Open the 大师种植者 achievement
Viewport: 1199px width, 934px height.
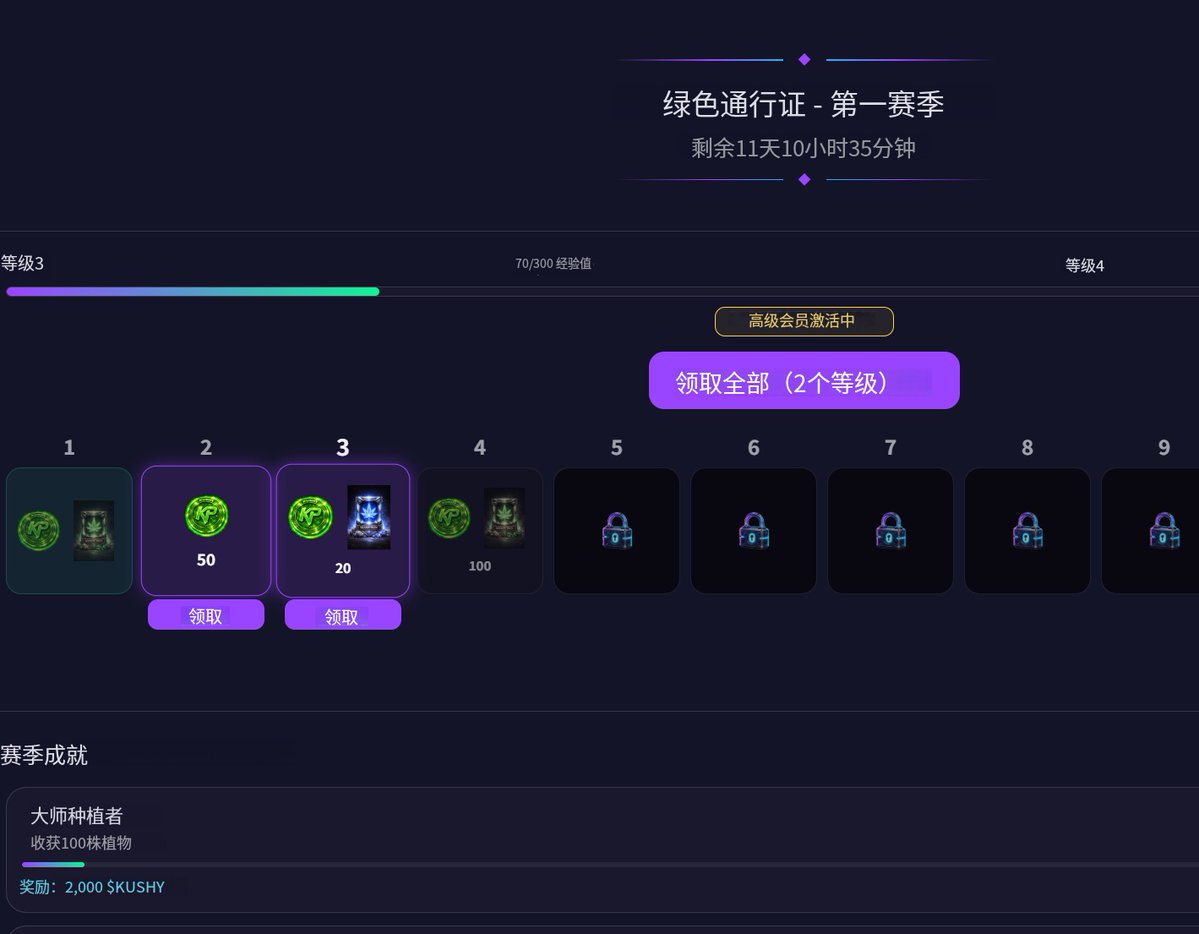603,850
